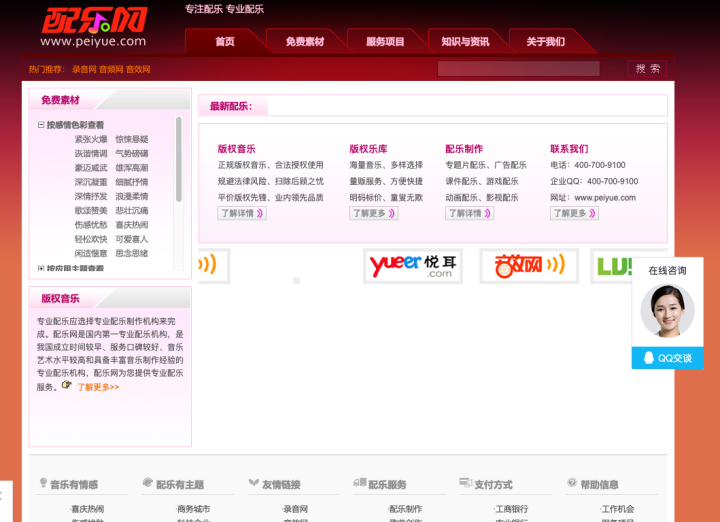The width and height of the screenshot is (720, 522).
Task: Click 了解详情 under 版权音乐
Action: point(242,213)
